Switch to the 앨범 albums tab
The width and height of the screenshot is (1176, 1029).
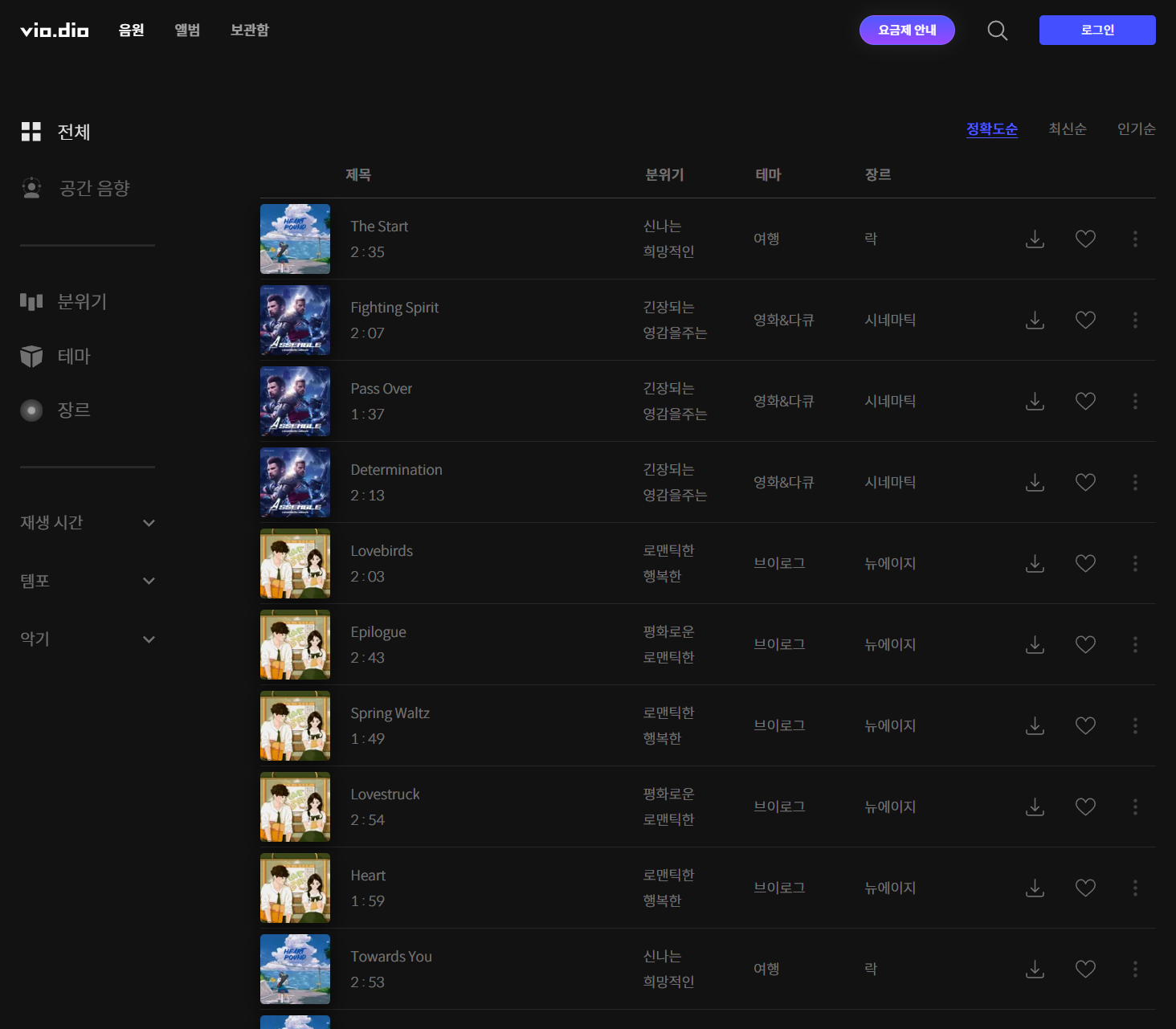pyautogui.click(x=187, y=31)
